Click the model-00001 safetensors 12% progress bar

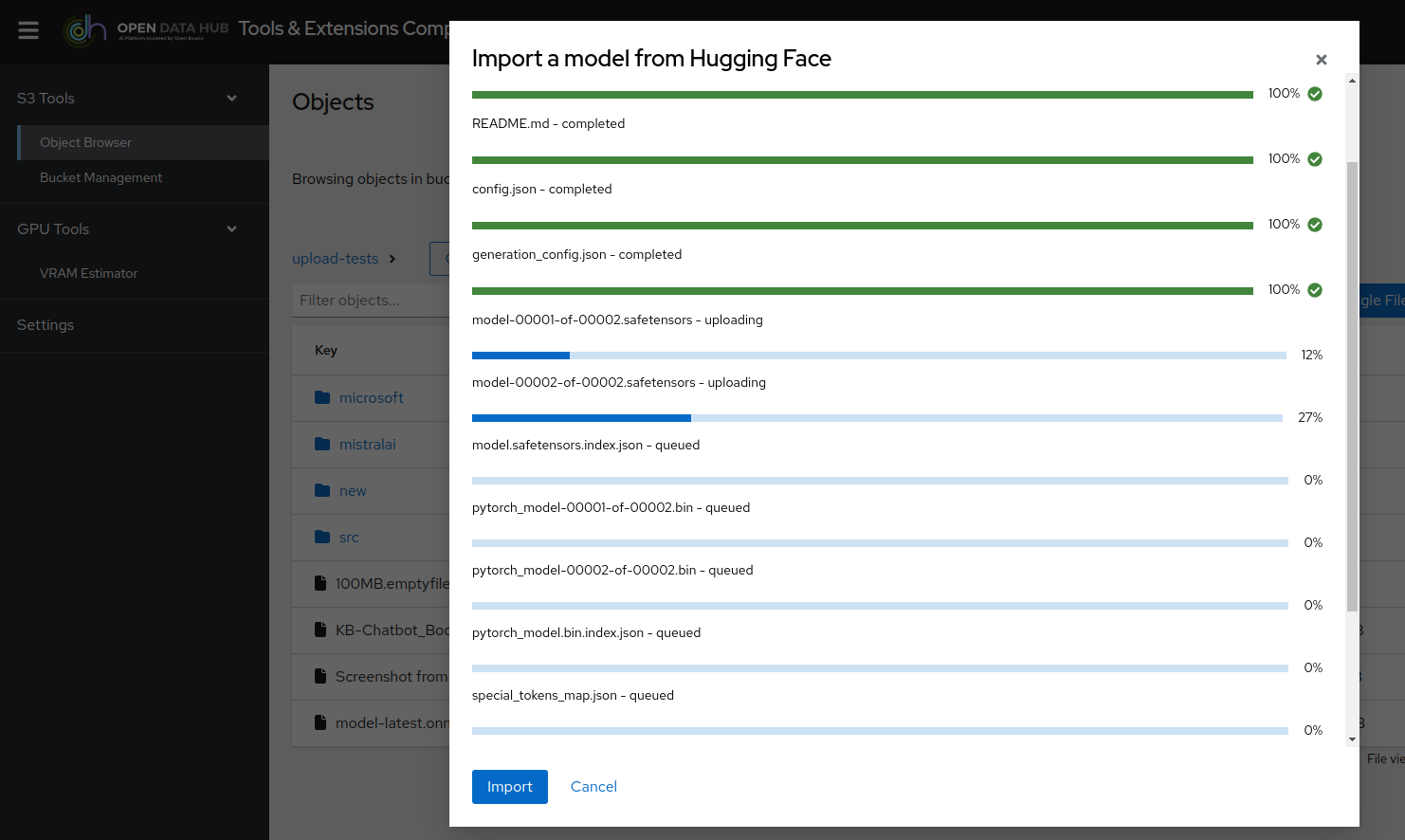click(x=879, y=356)
